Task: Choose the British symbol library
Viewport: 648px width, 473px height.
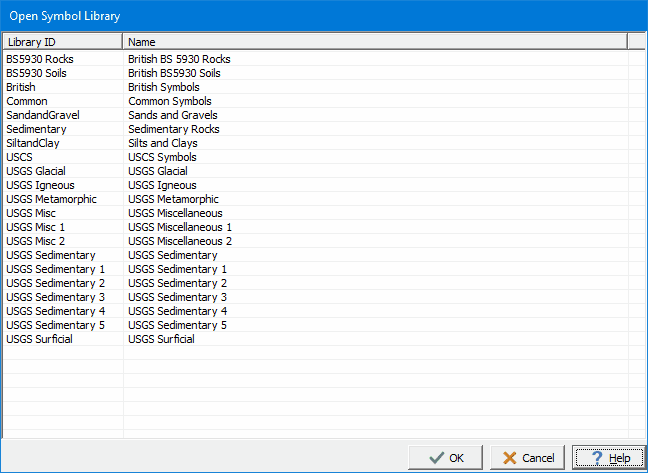Action: point(21,87)
